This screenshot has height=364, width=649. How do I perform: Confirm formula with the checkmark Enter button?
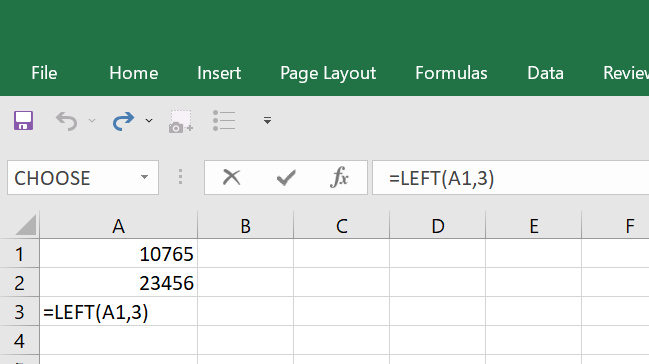coord(286,178)
